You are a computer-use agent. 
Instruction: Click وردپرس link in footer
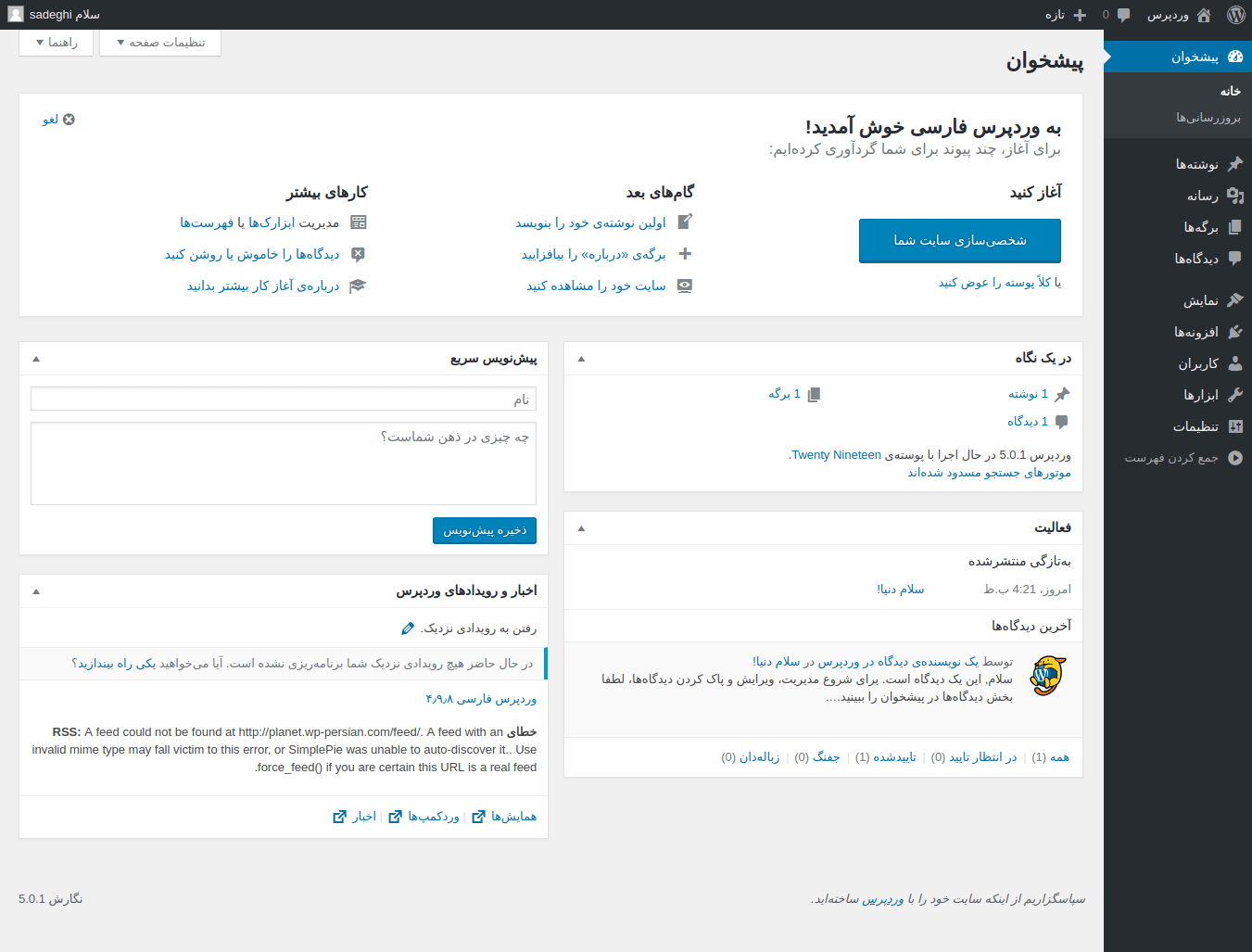[882, 899]
